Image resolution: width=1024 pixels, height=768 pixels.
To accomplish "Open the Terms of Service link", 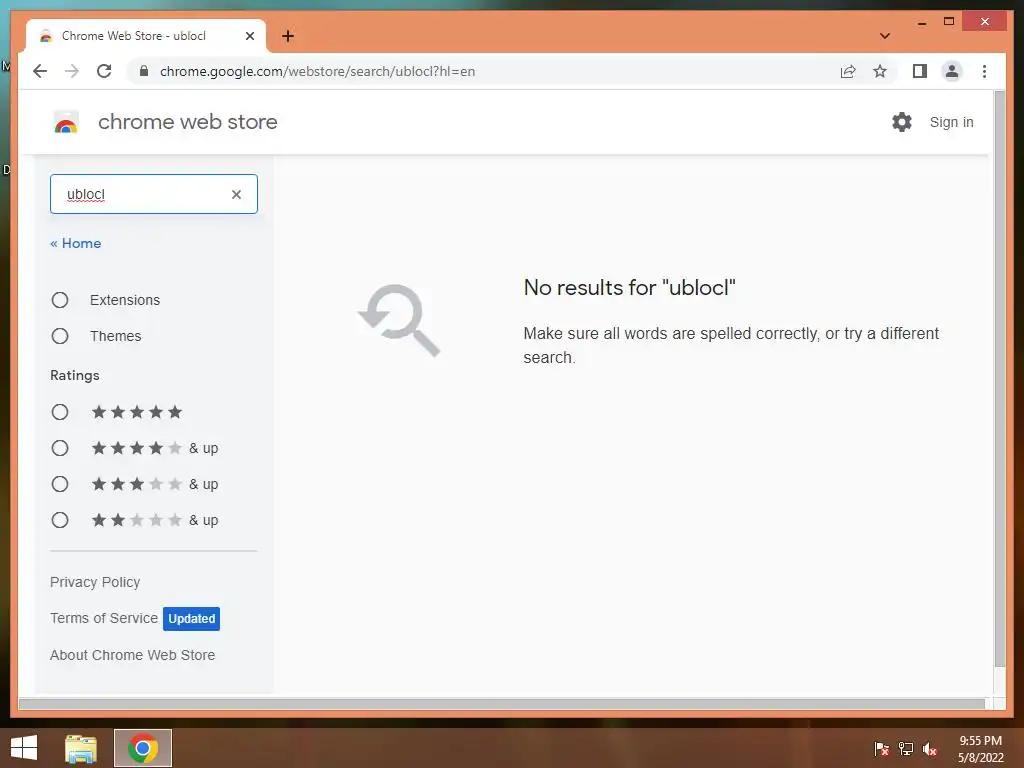I will [104, 618].
